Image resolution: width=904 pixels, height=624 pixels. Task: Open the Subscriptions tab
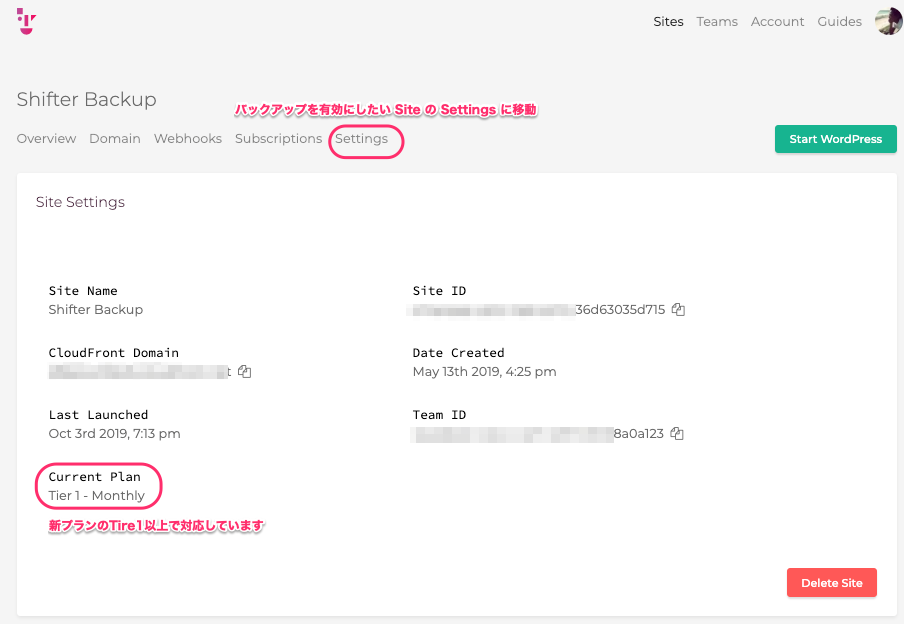(278, 138)
